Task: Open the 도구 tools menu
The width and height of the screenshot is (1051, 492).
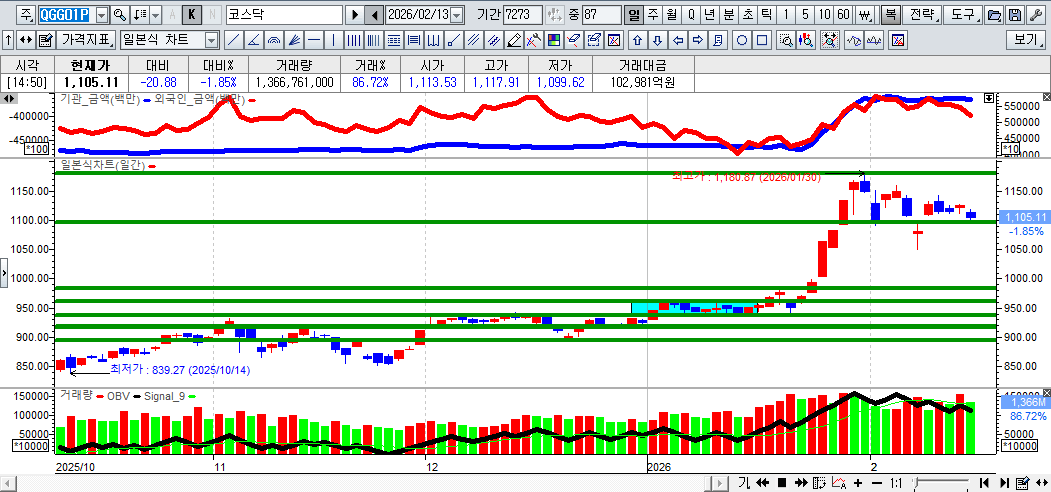Action: [962, 15]
